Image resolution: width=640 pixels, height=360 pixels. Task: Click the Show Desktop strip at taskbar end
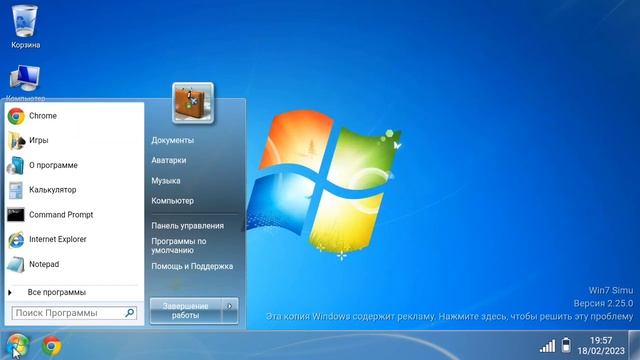click(634, 345)
